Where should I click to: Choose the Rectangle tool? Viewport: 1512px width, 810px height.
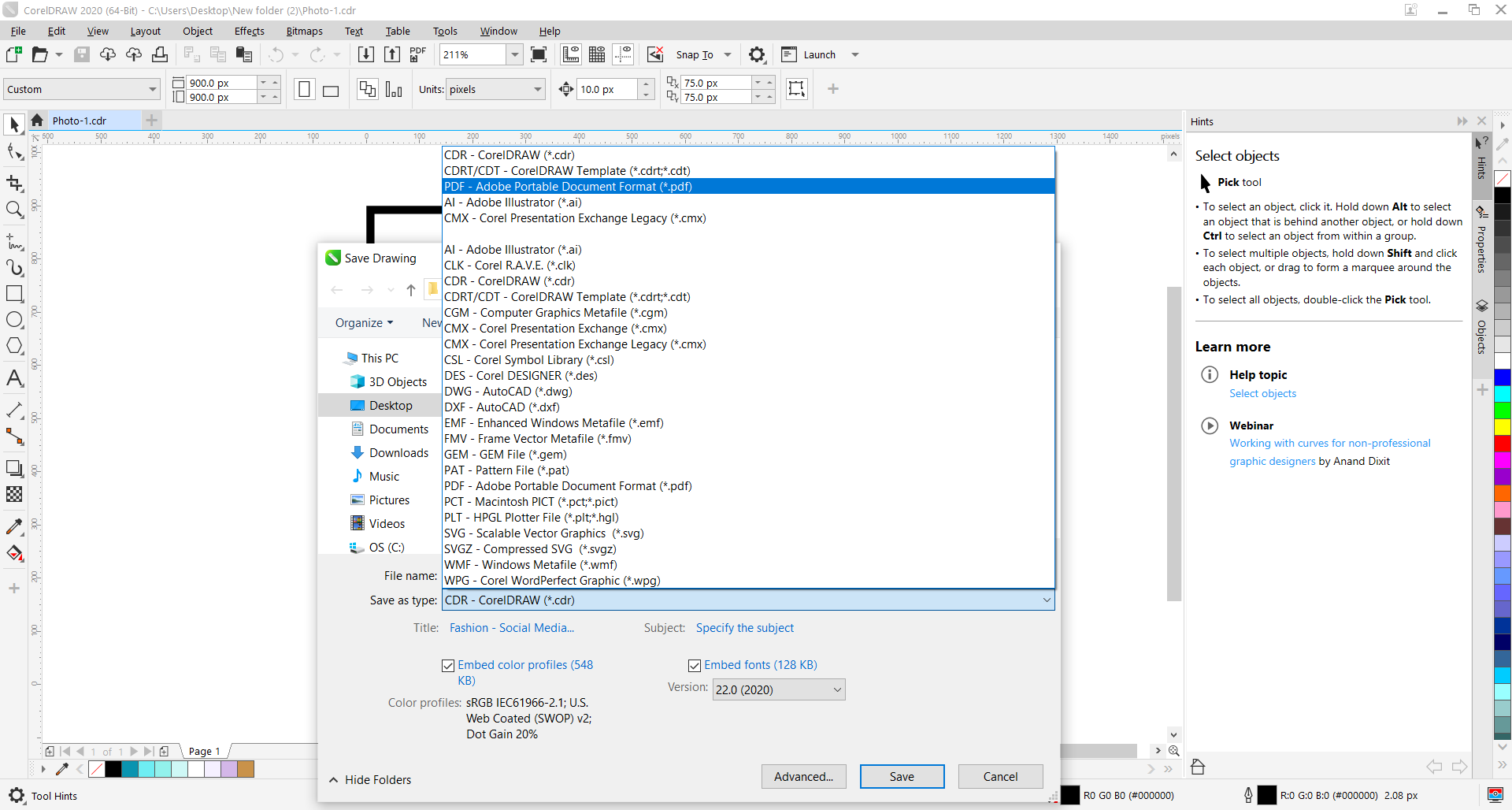pos(14,294)
